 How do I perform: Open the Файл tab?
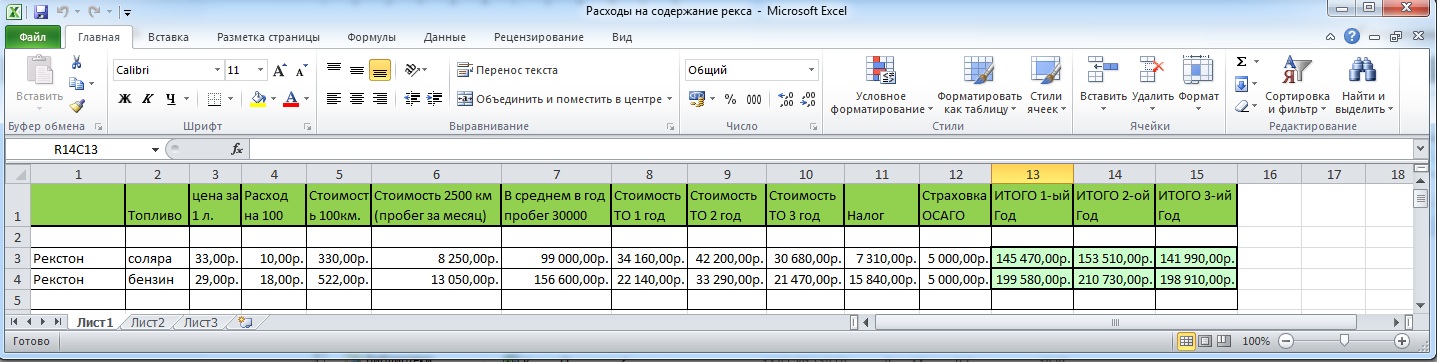32,37
